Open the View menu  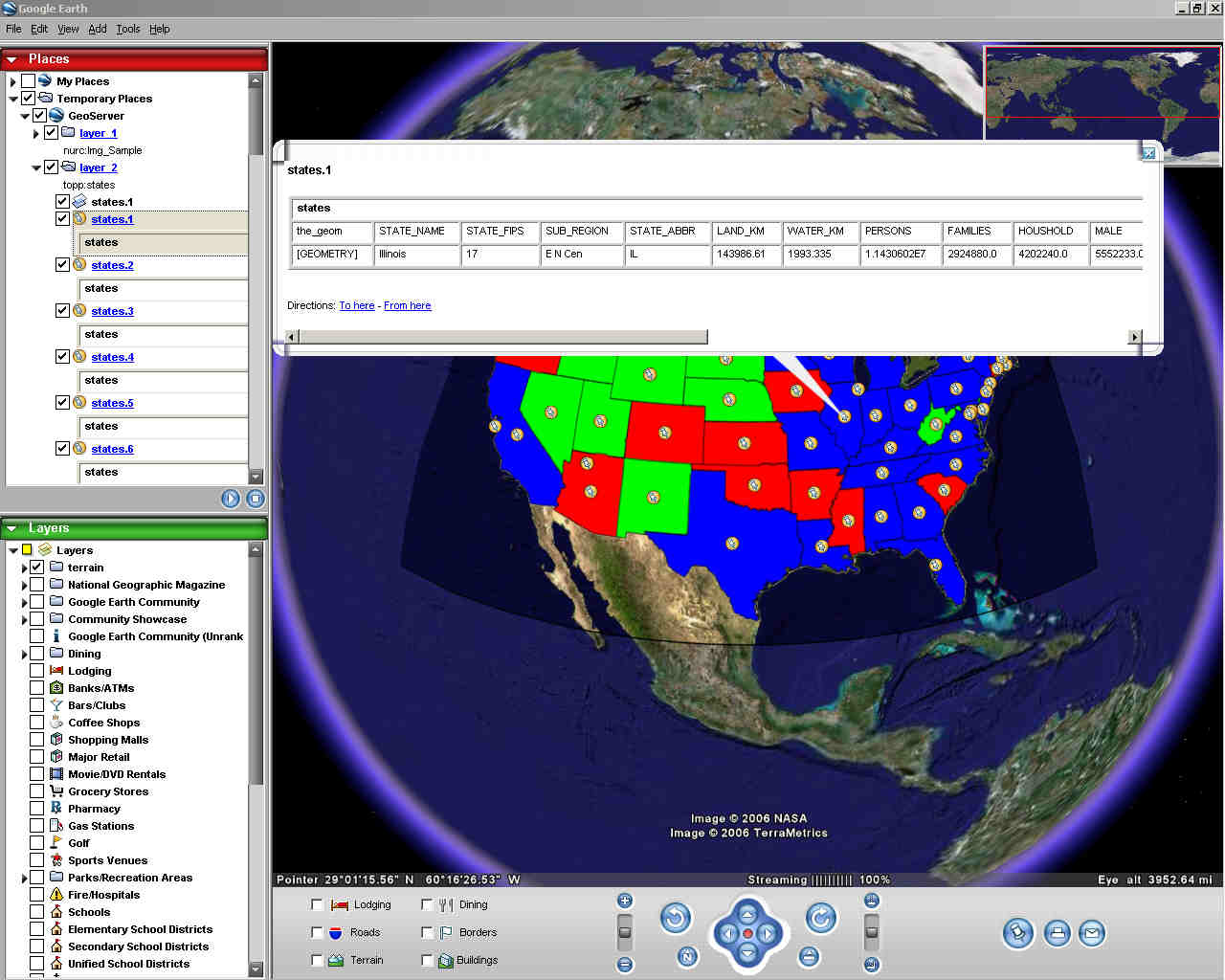68,29
